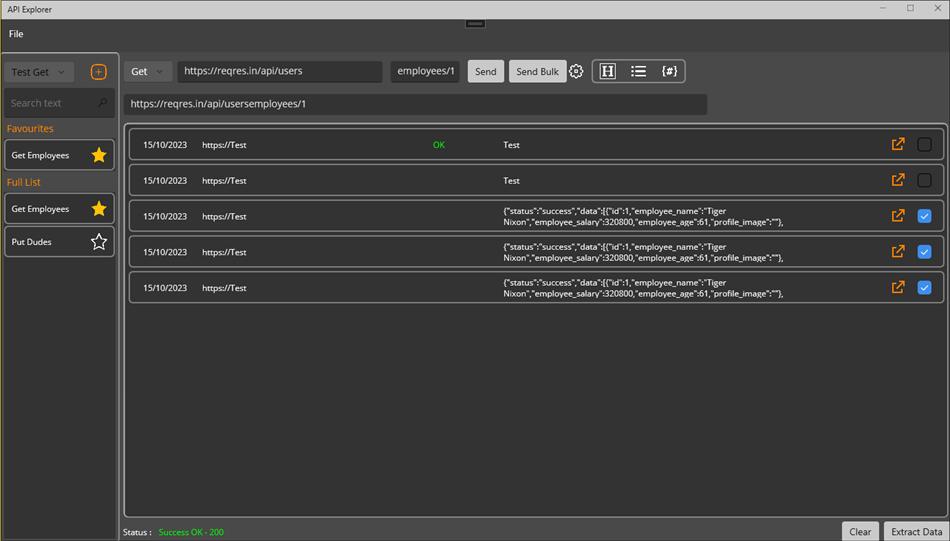Check the box on second Test row
950x541 pixels.
point(925,180)
